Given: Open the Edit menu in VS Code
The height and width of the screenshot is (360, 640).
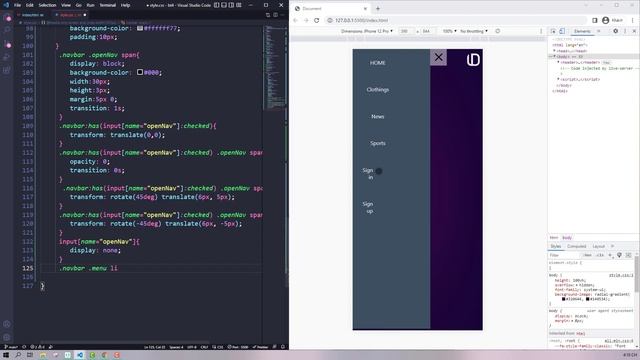Looking at the screenshot, I should [30, 5].
